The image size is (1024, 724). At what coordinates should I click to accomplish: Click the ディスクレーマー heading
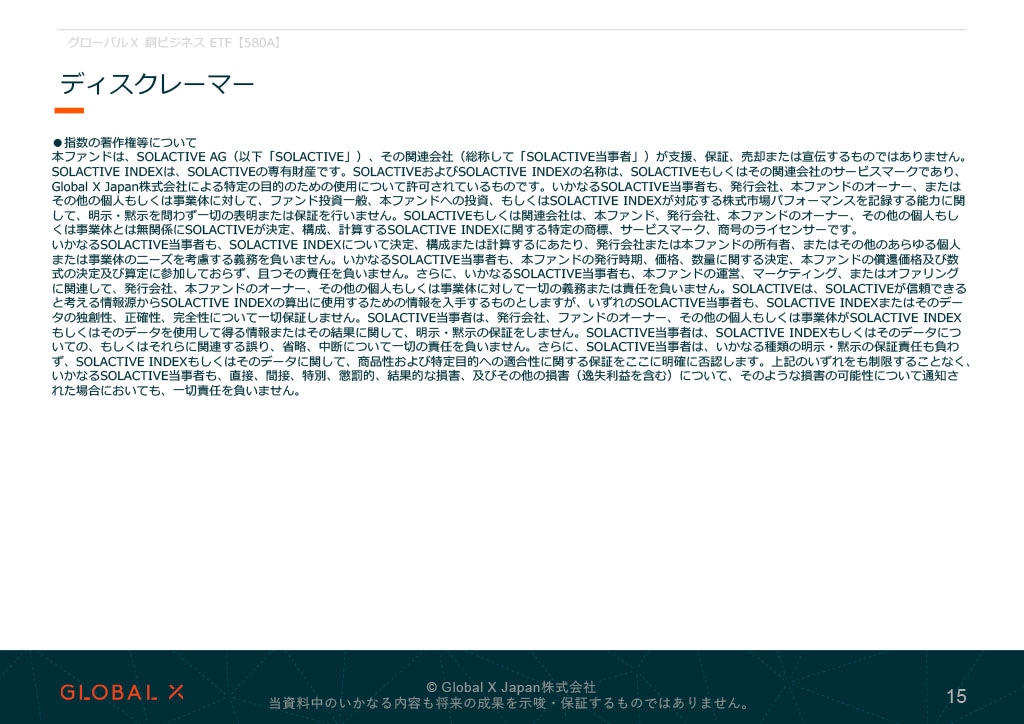point(157,84)
